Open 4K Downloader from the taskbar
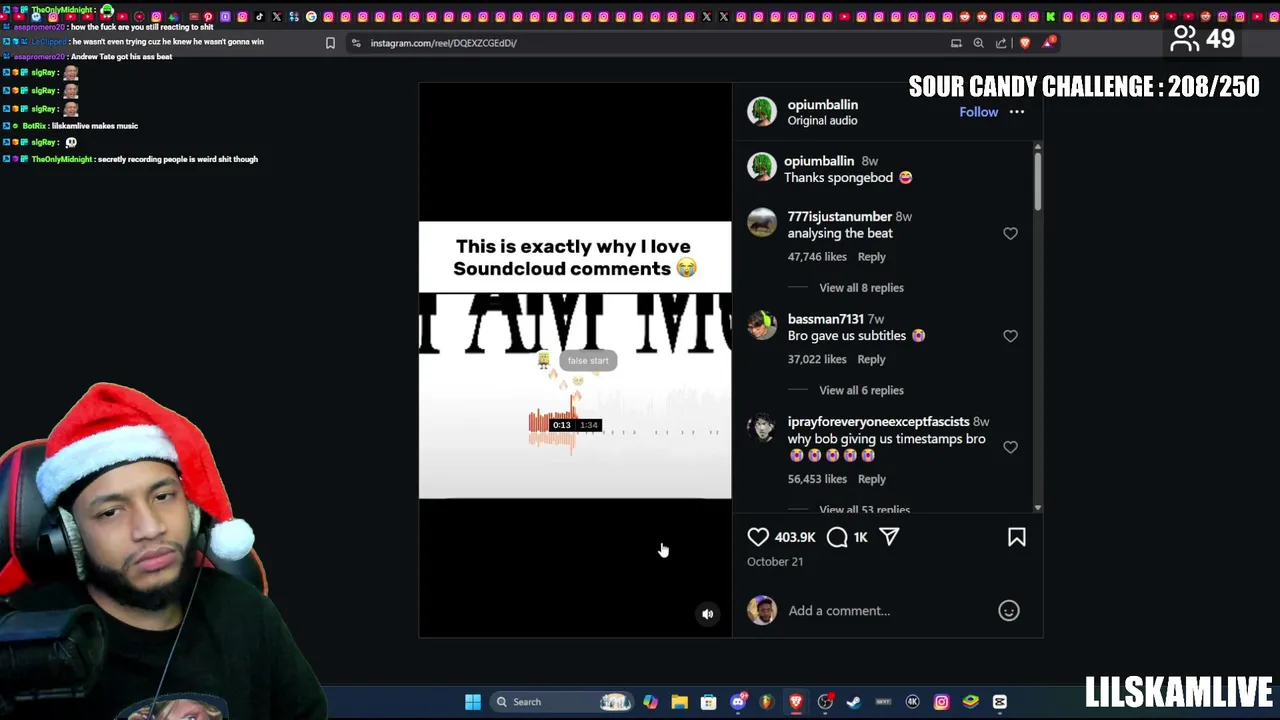 point(912,702)
